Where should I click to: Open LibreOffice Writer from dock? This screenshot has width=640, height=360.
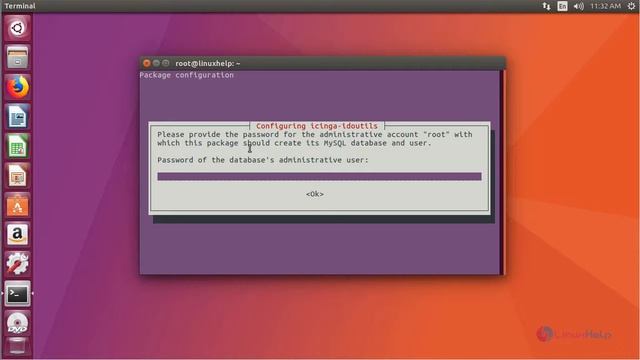[x=17, y=116]
